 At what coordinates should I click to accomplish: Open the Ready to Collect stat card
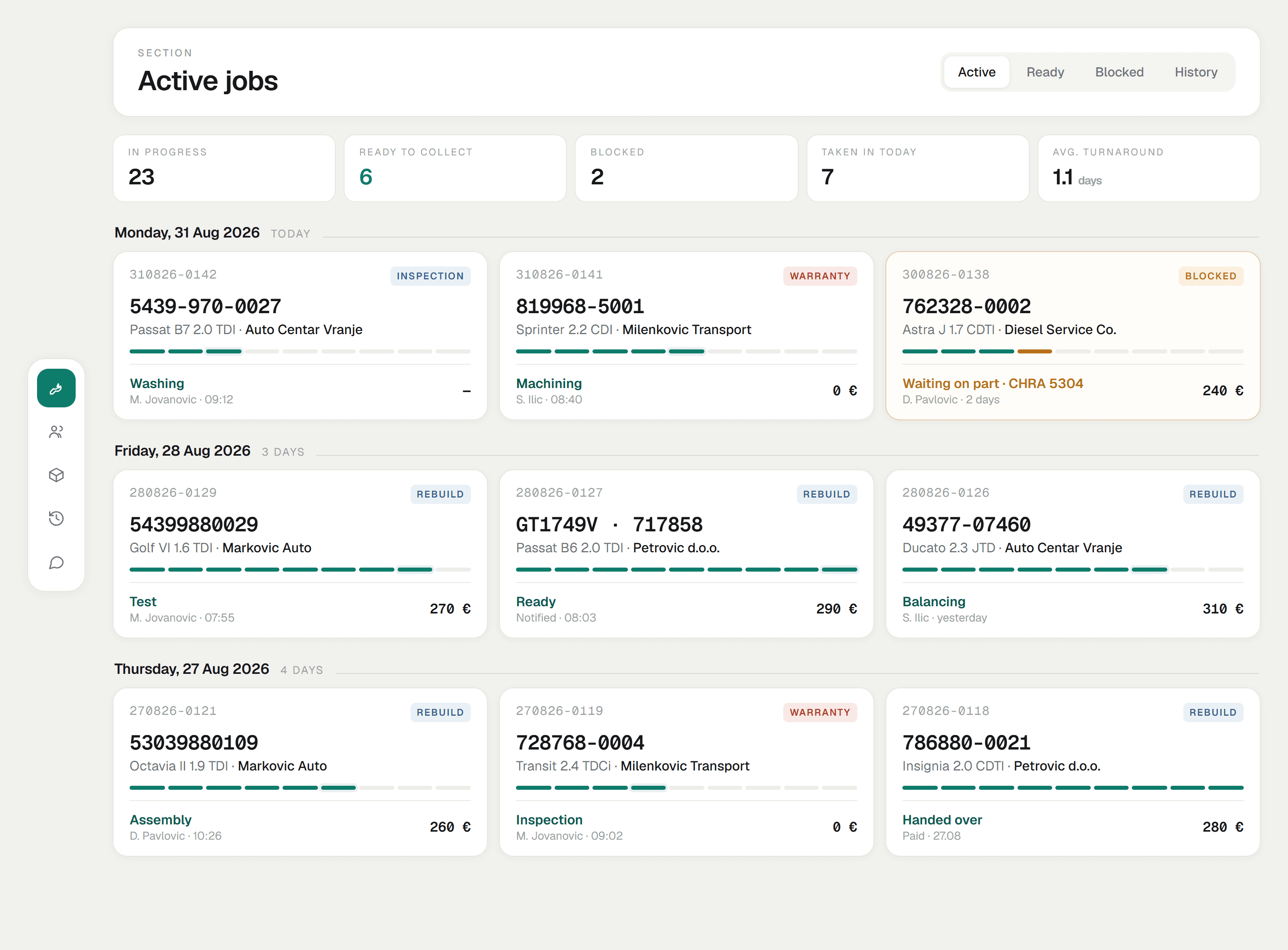click(455, 169)
